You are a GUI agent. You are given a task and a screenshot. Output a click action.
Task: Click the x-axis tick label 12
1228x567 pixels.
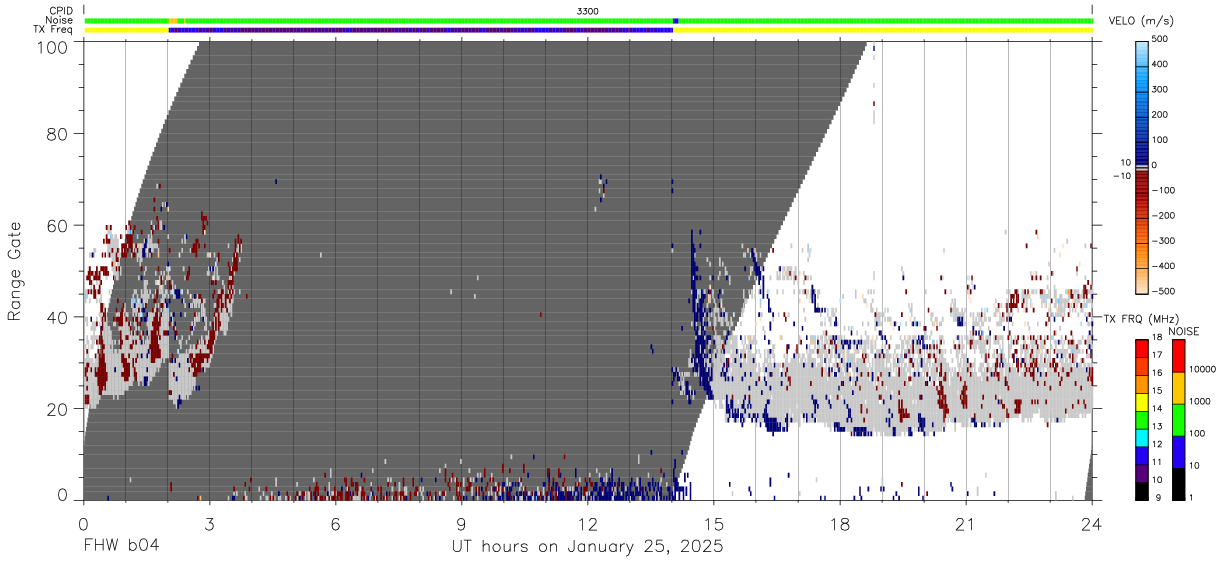588,524
